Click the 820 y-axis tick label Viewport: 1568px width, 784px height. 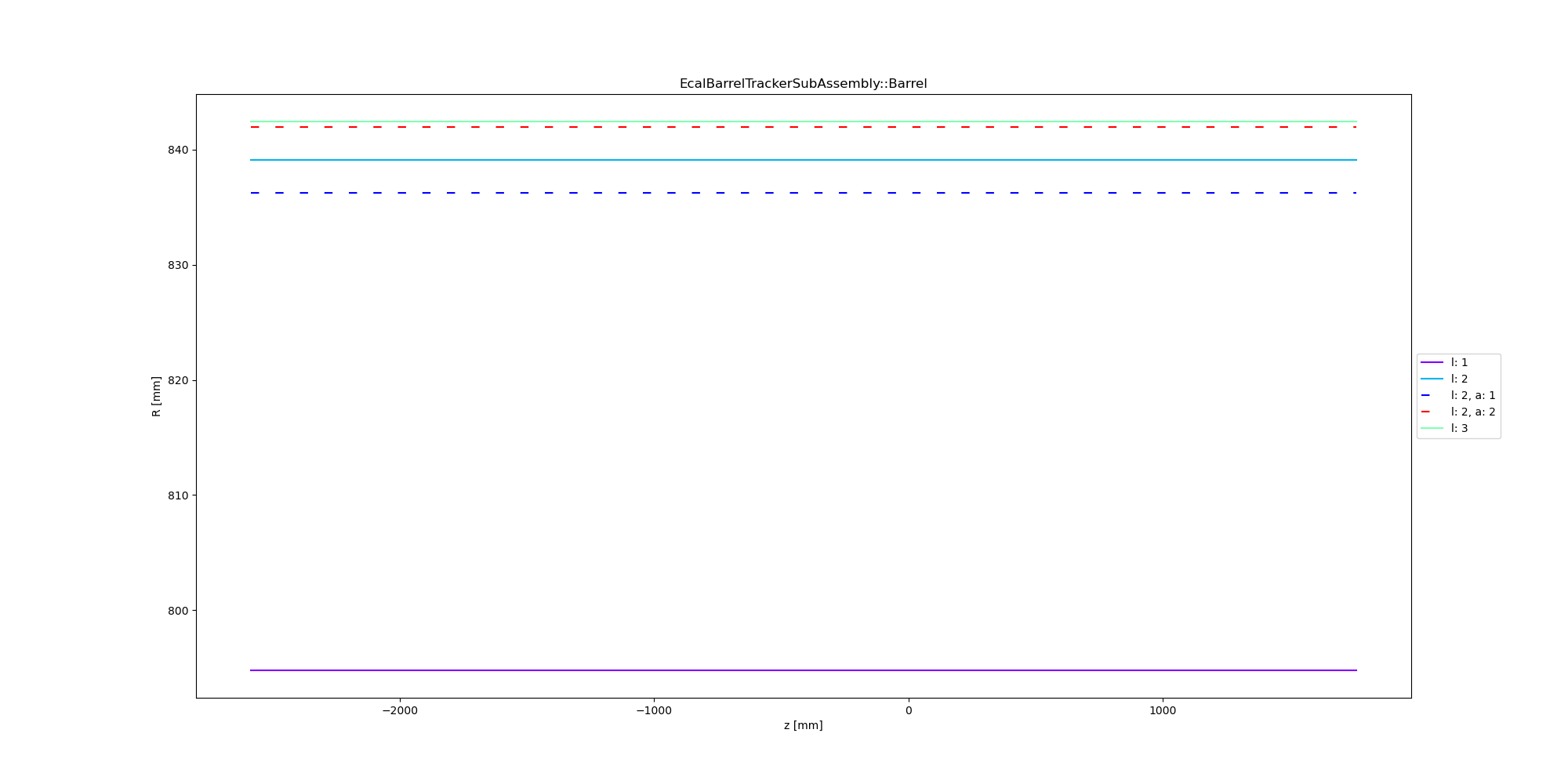(x=177, y=380)
